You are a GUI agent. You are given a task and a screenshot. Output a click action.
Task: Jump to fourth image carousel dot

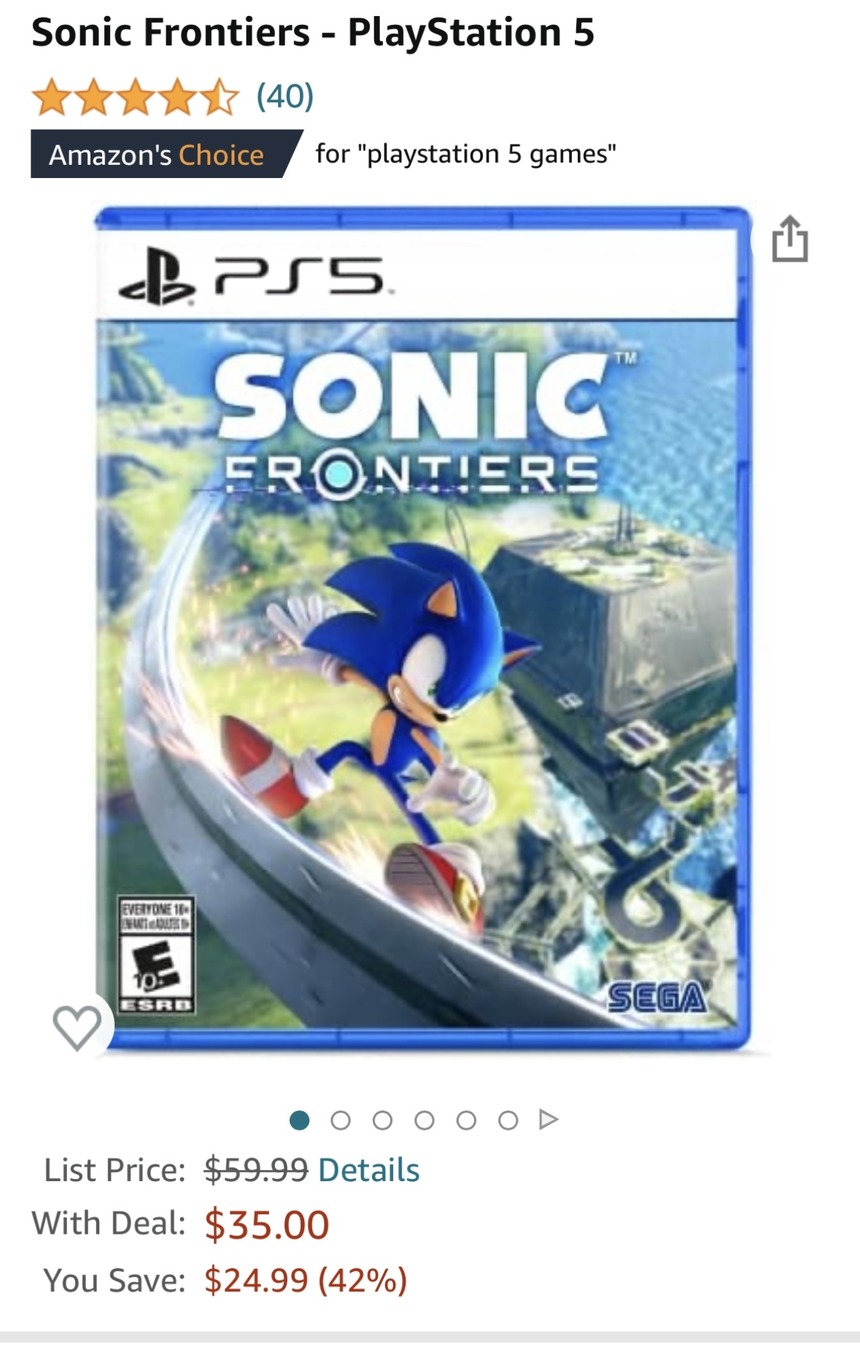(424, 1120)
